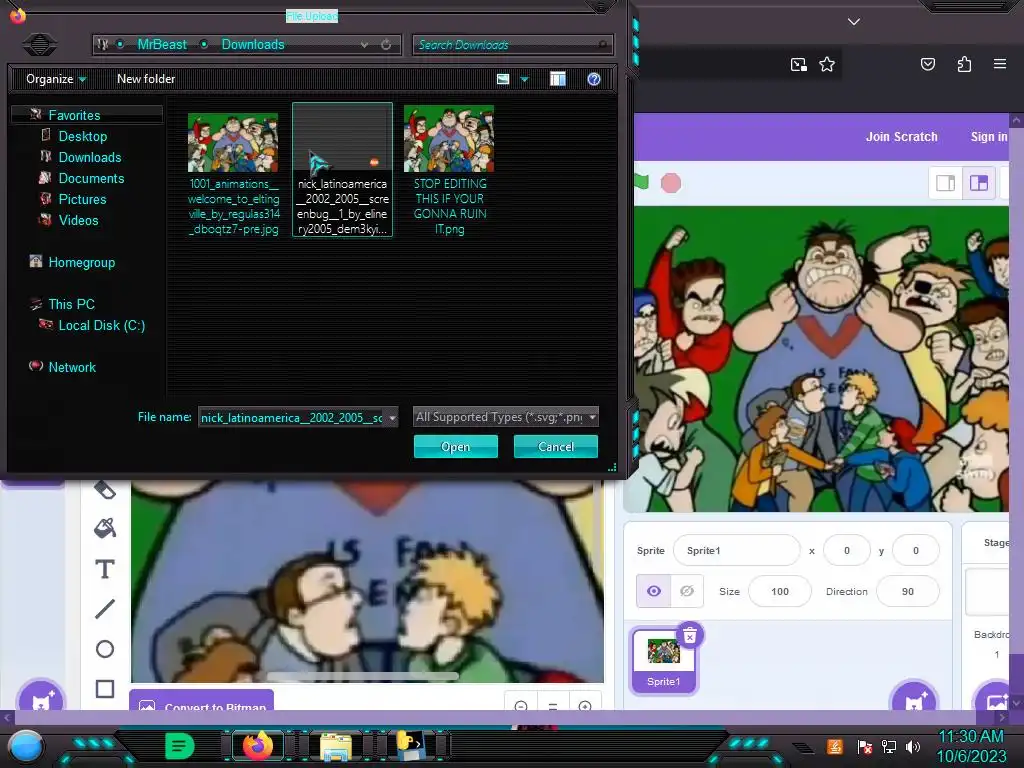This screenshot has width=1024, height=768.
Task: Click the Search Downloads field
Action: (x=513, y=44)
